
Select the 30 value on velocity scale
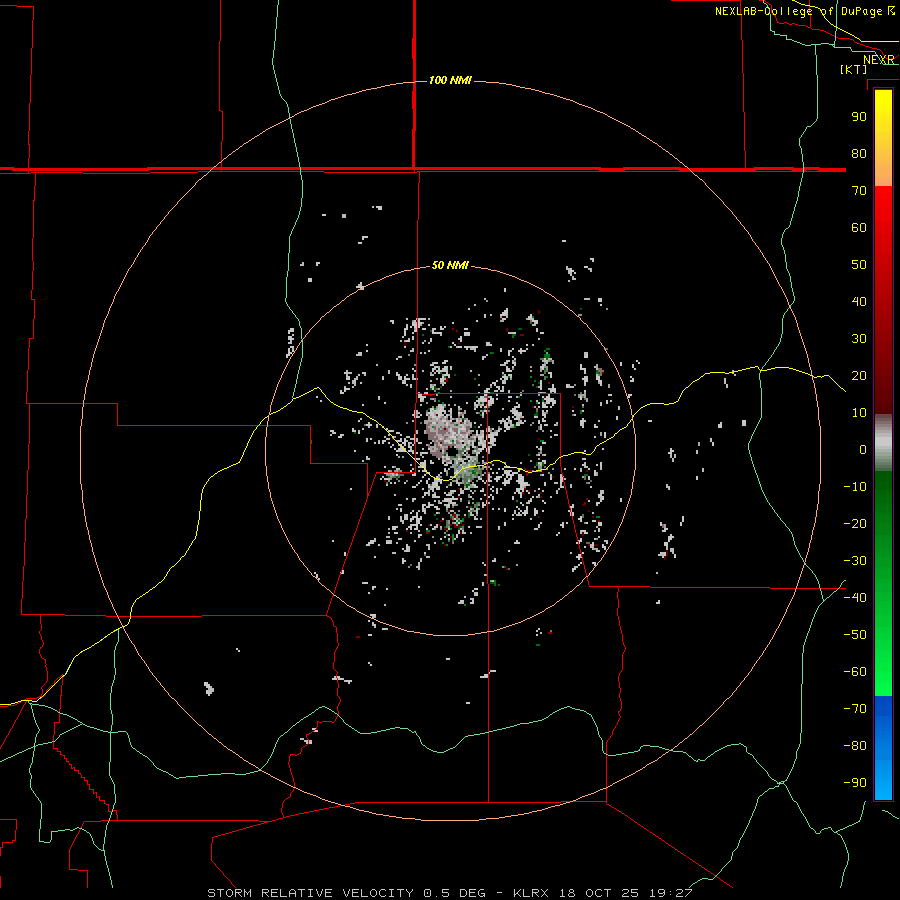[859, 339]
